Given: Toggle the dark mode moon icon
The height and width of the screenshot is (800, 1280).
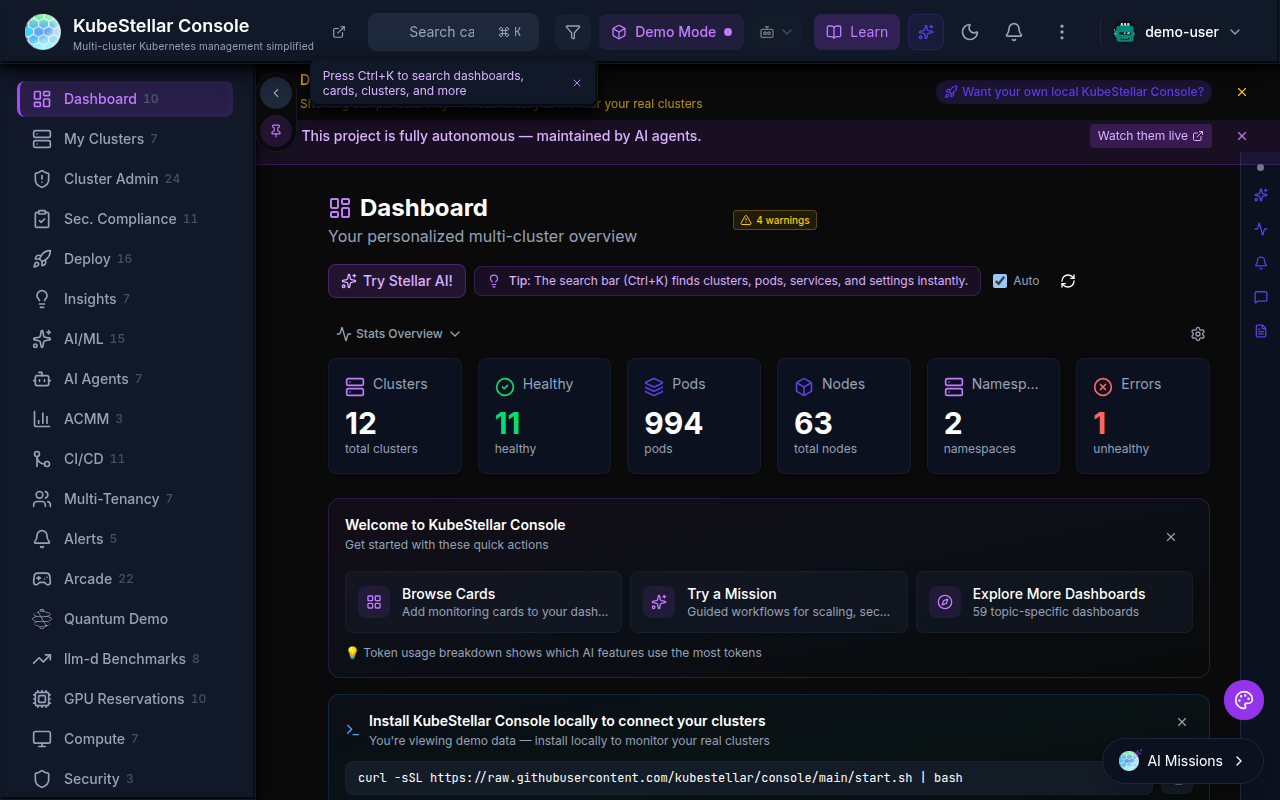Looking at the screenshot, I should [969, 32].
